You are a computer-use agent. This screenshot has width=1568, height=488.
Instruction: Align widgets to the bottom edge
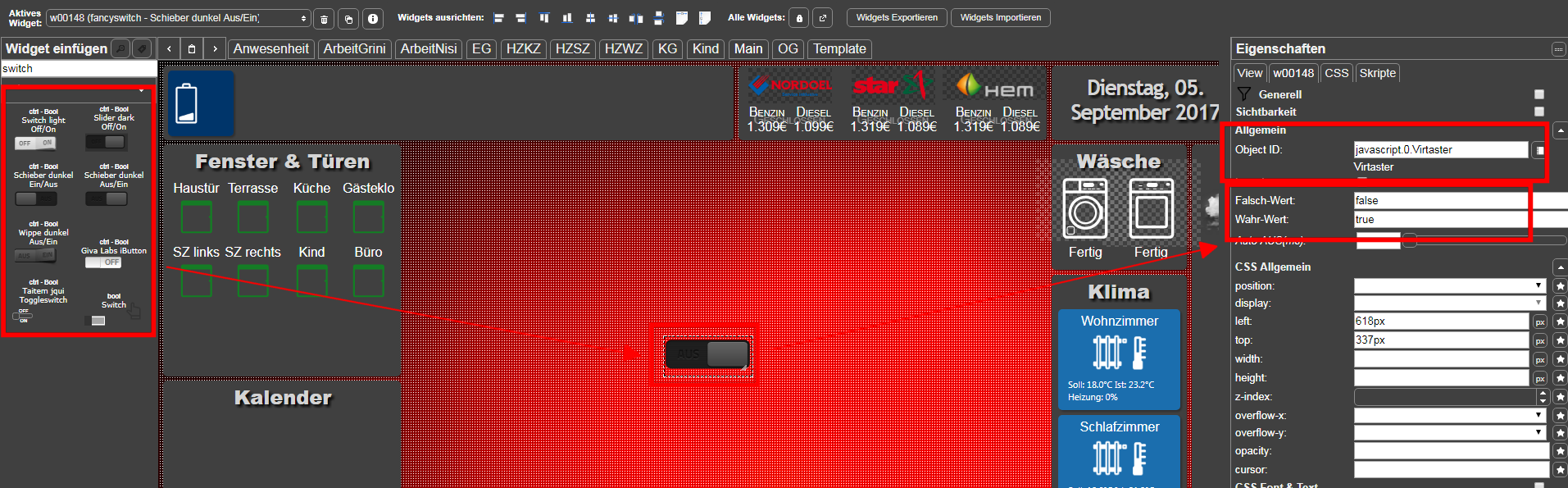pyautogui.click(x=567, y=18)
